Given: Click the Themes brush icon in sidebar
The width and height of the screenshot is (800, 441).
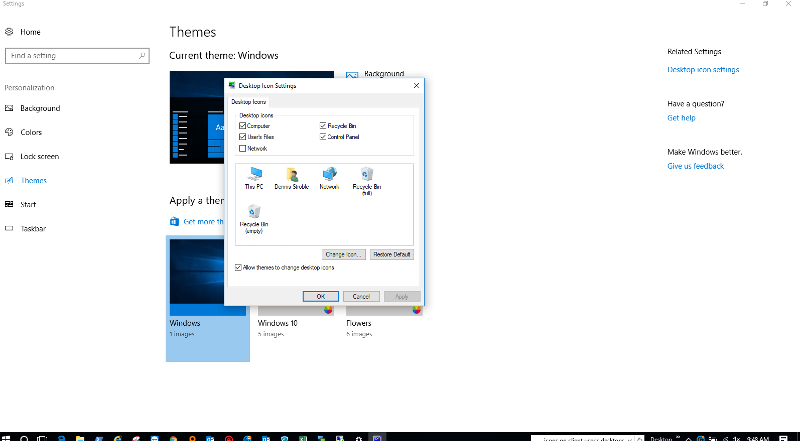Looking at the screenshot, I should [x=9, y=180].
